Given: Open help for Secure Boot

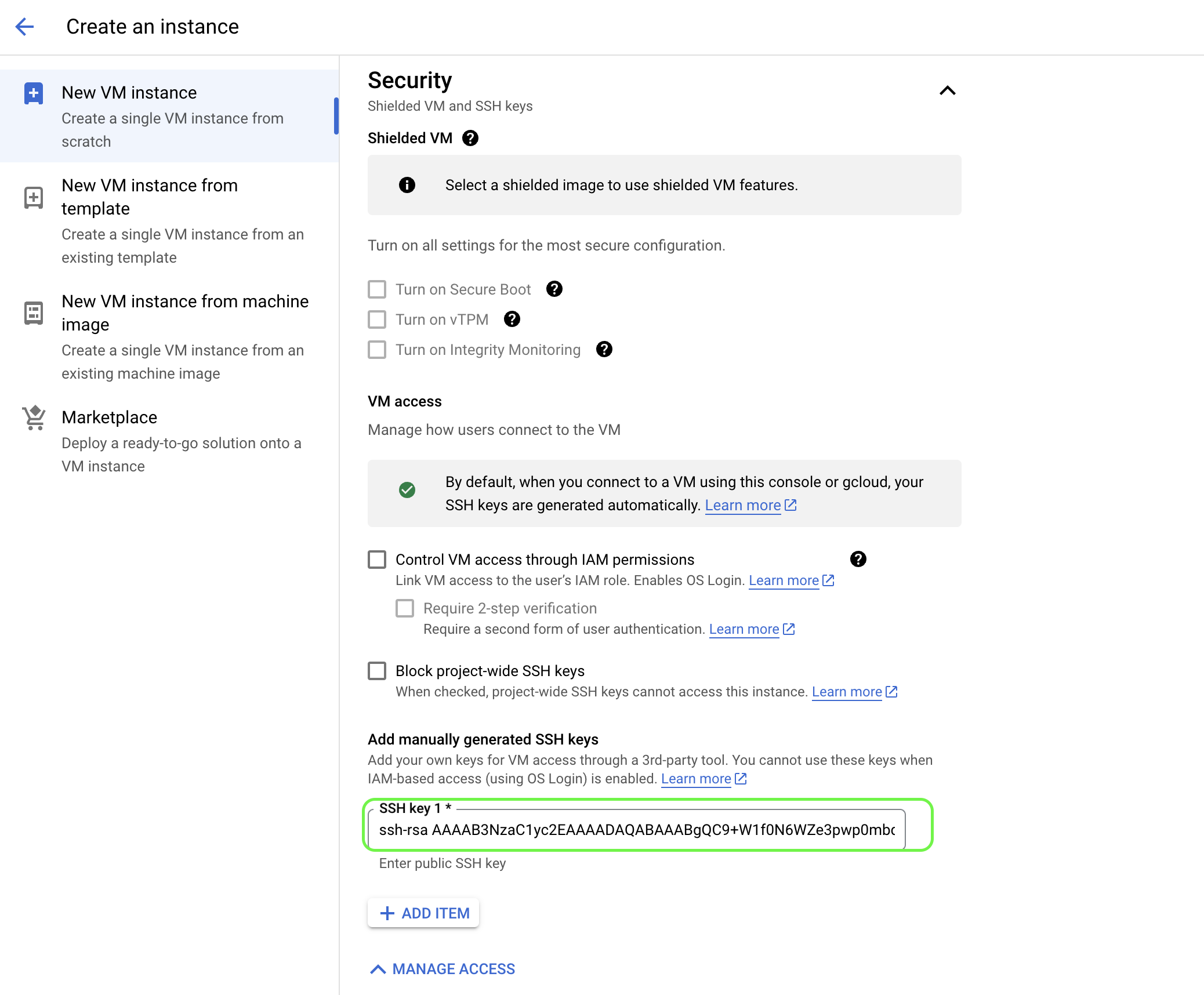Looking at the screenshot, I should click(554, 289).
